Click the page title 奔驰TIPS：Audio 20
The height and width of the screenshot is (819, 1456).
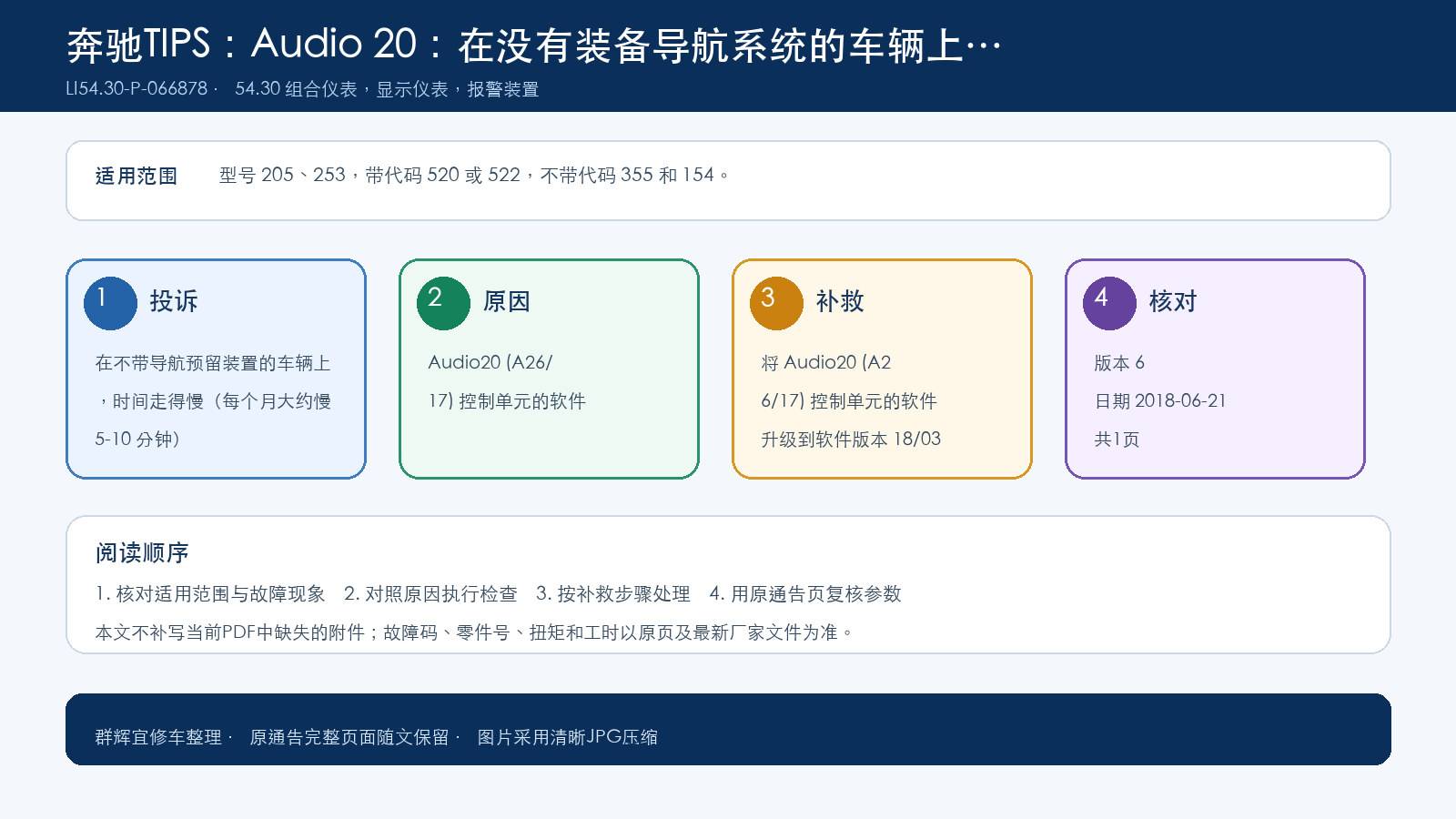(x=241, y=45)
